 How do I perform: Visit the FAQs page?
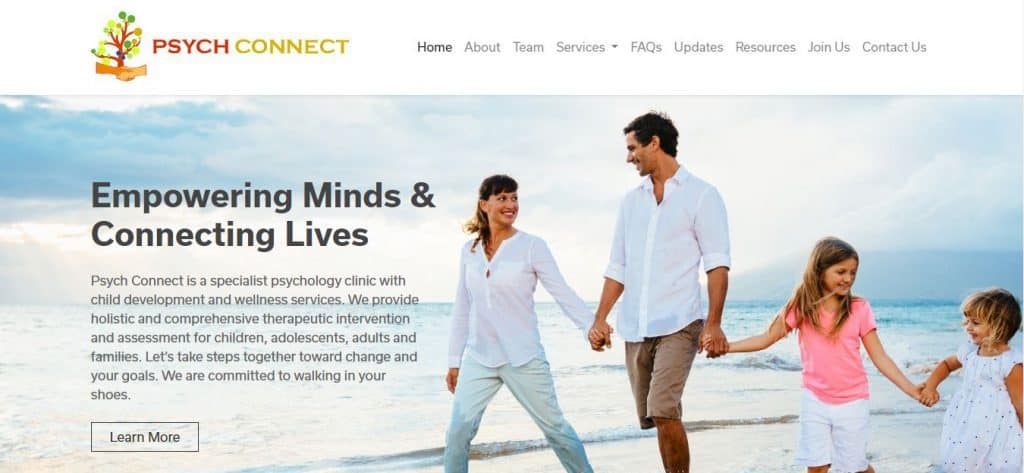click(646, 47)
